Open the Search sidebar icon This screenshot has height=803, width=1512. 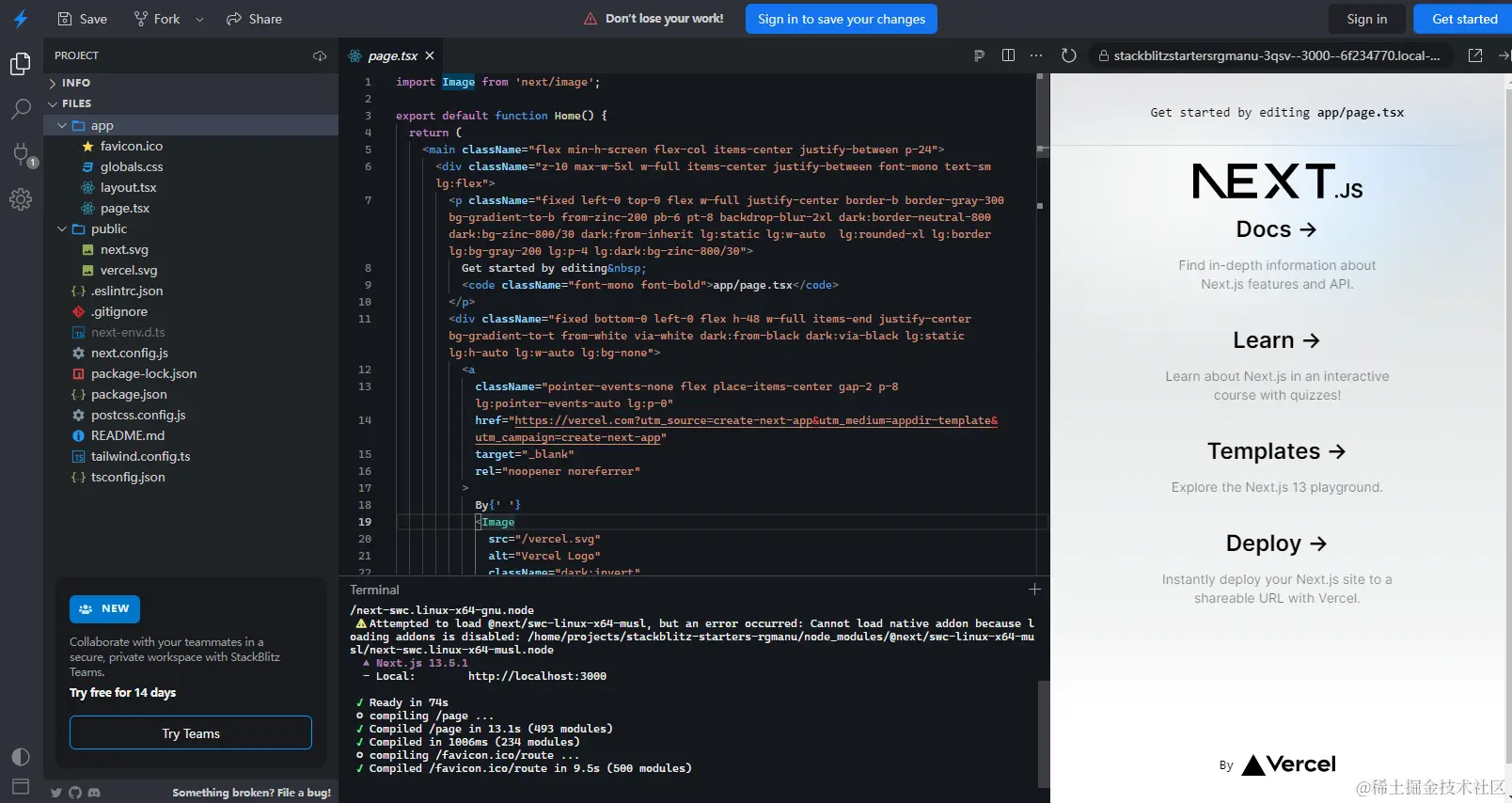point(21,109)
